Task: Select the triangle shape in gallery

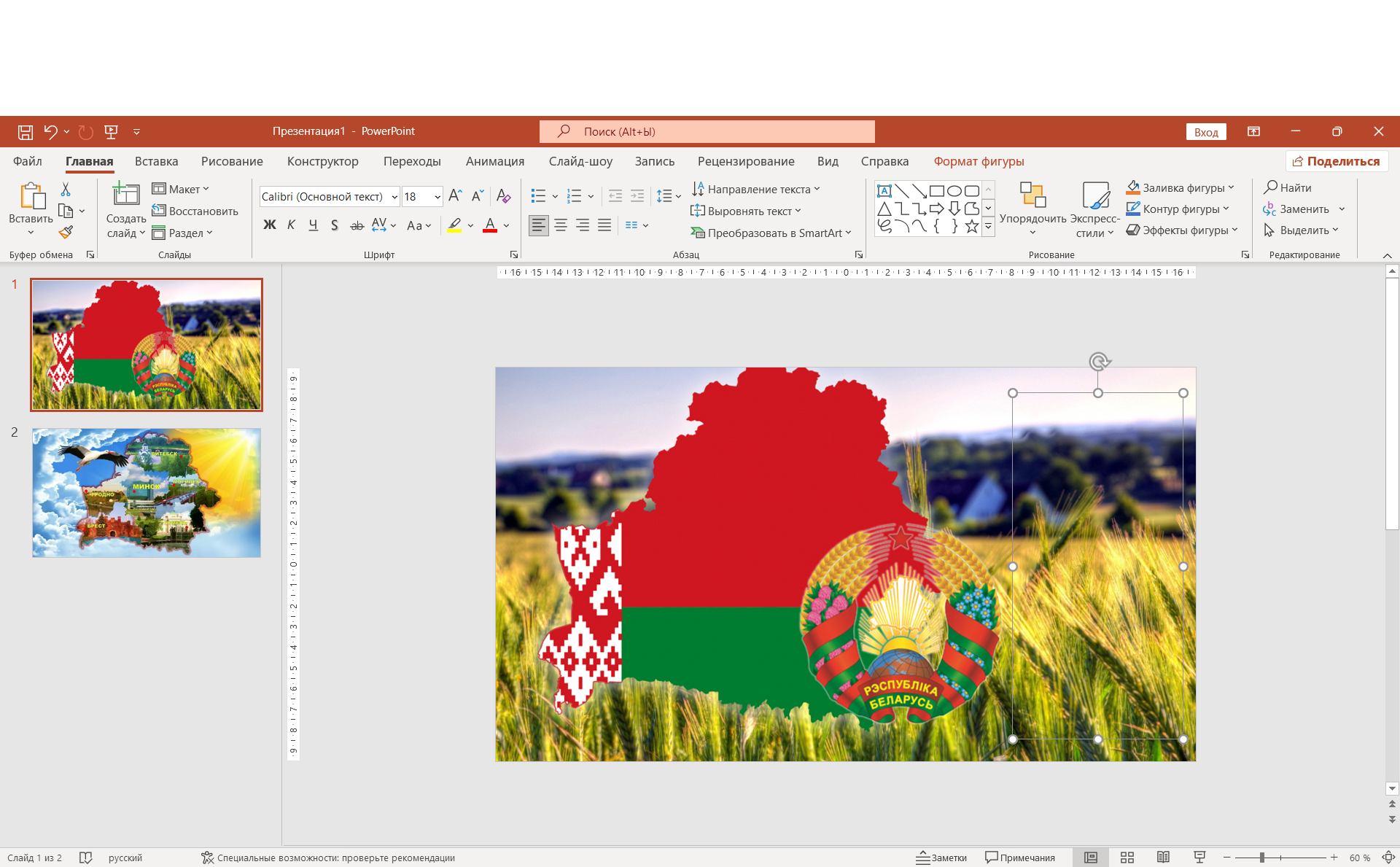Action: tap(884, 209)
